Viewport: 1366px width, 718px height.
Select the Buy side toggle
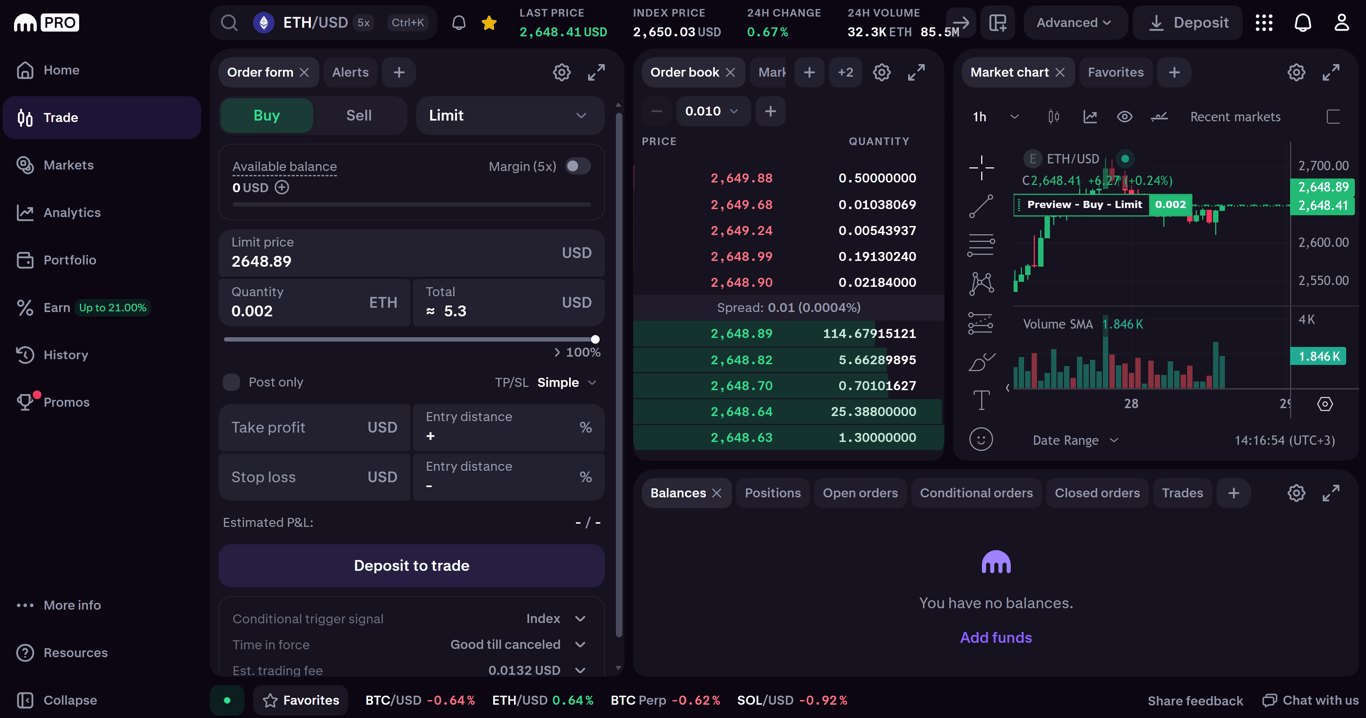(x=267, y=115)
